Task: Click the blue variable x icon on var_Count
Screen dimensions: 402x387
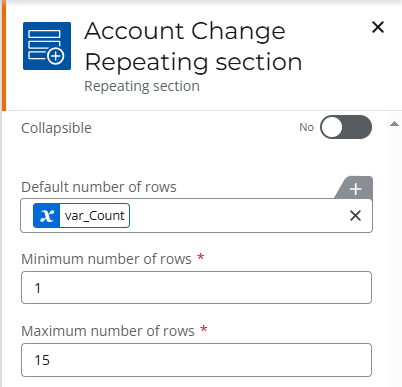Action: click(x=47, y=216)
